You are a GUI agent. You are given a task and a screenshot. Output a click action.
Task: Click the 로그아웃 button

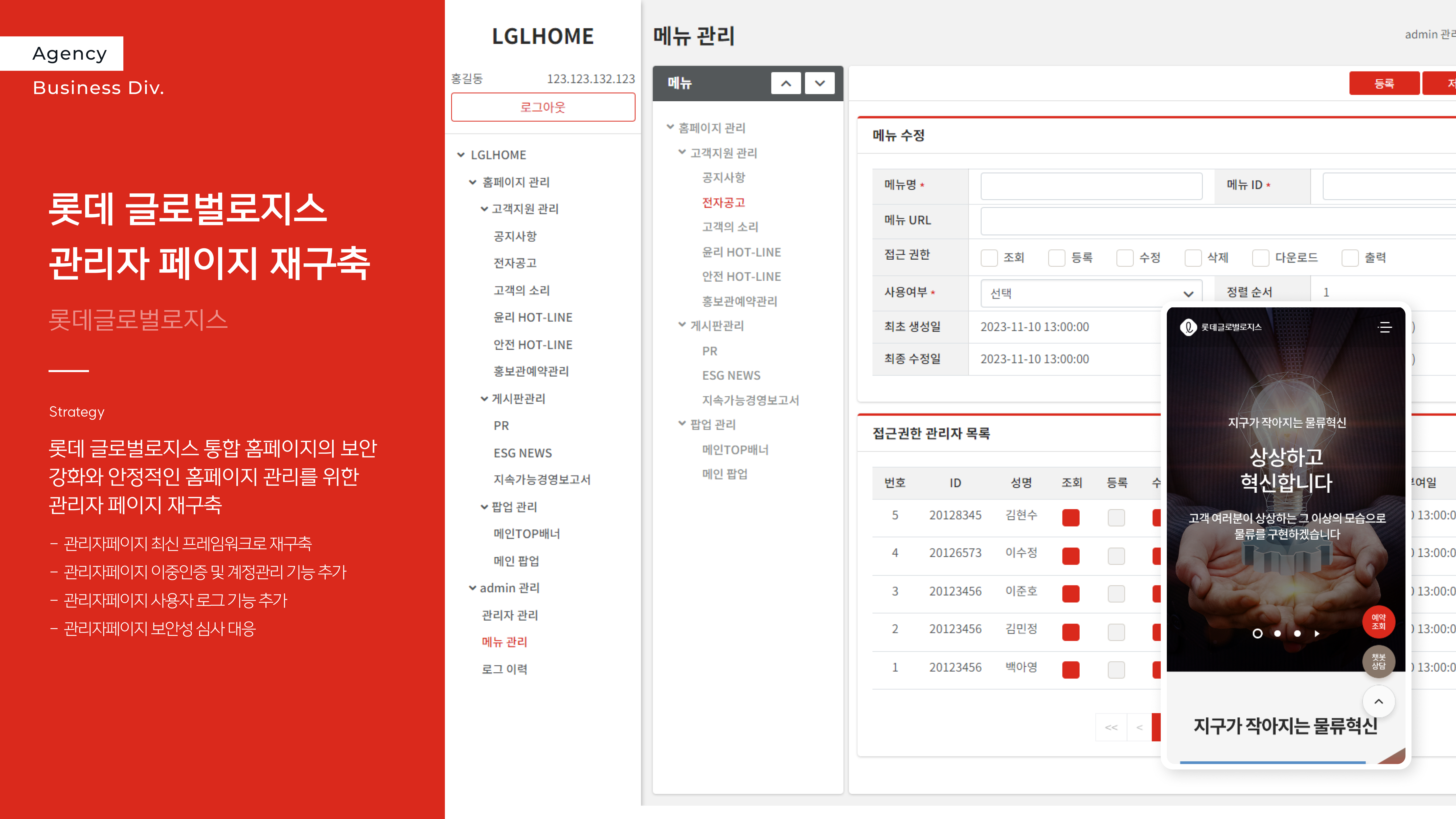(543, 107)
